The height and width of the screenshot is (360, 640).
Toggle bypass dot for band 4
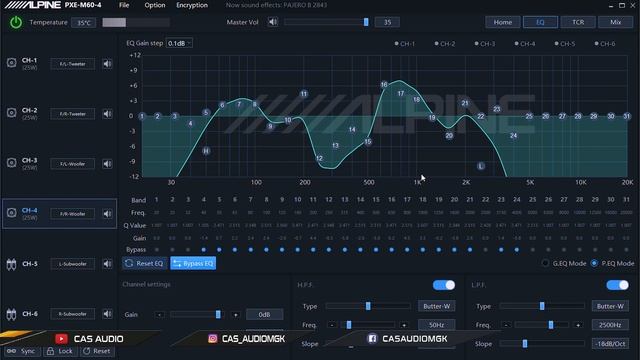(204, 250)
